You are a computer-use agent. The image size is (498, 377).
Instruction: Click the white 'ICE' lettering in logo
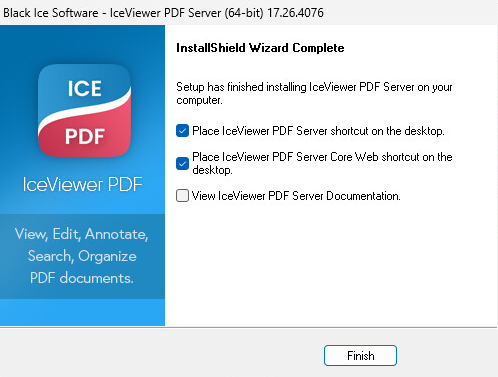(85, 89)
